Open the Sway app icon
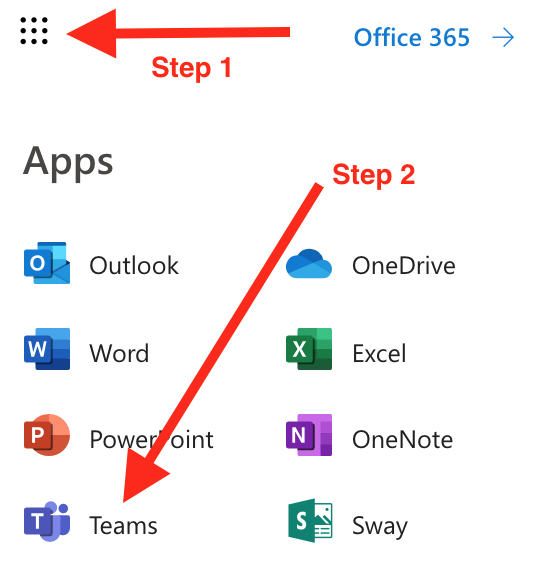The width and height of the screenshot is (548, 580). (310, 520)
